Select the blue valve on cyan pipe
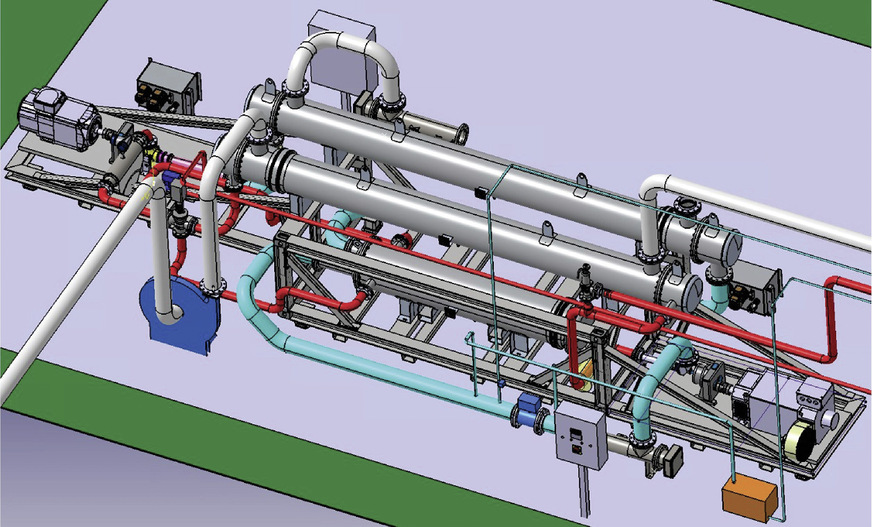The height and width of the screenshot is (527, 872). tap(526, 412)
